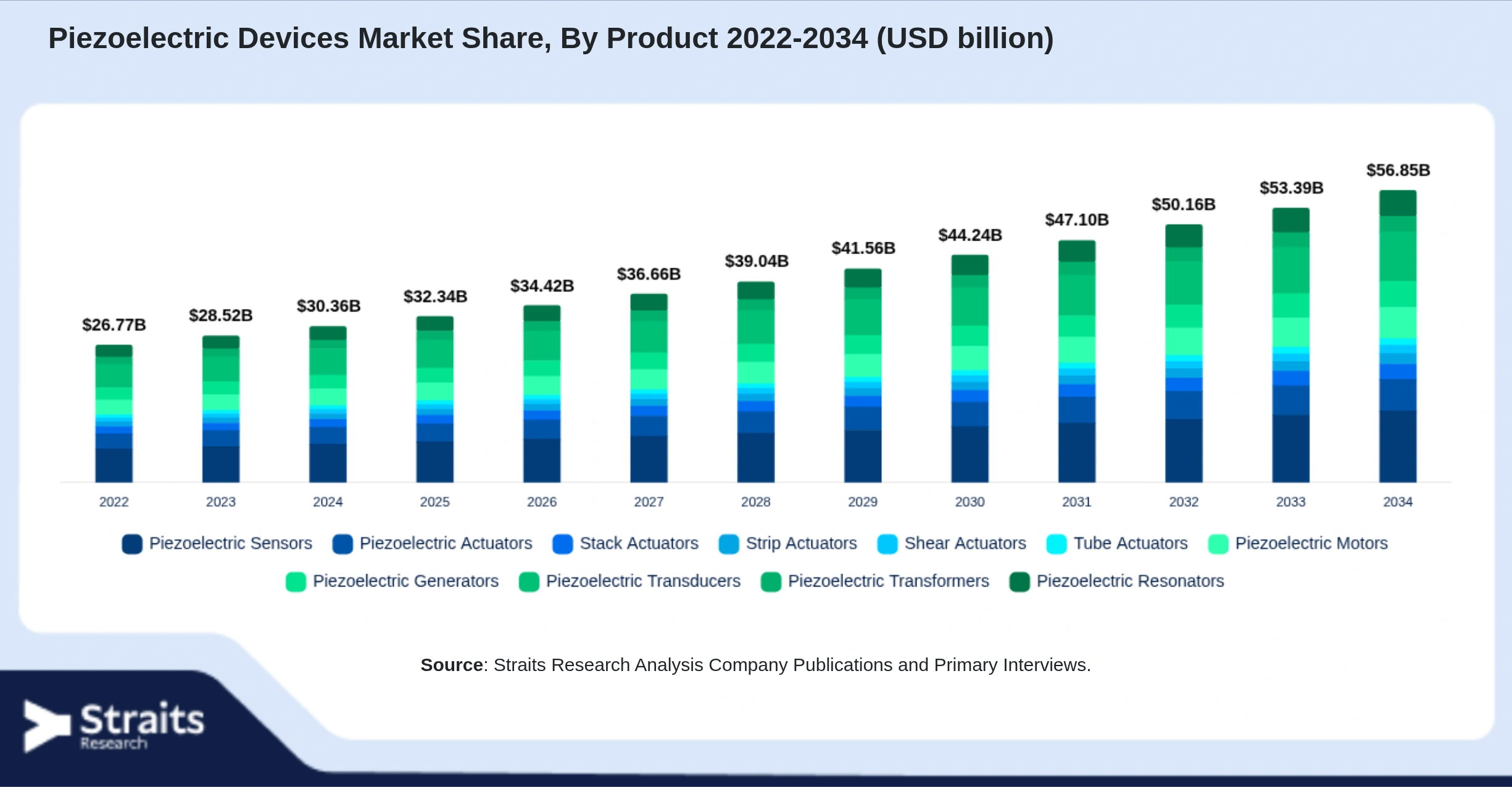Click the Piezoelectric Transducers legend swatch

[529, 582]
